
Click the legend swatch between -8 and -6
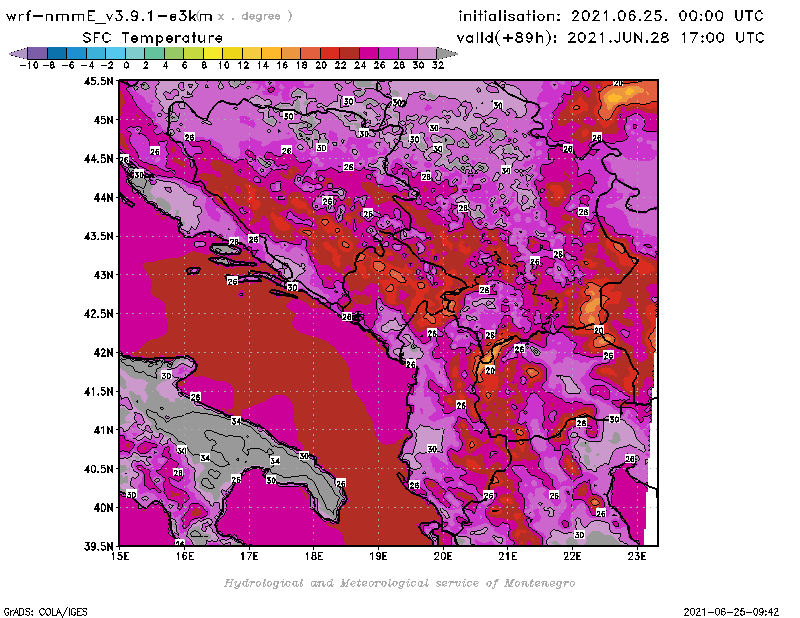coord(57,54)
